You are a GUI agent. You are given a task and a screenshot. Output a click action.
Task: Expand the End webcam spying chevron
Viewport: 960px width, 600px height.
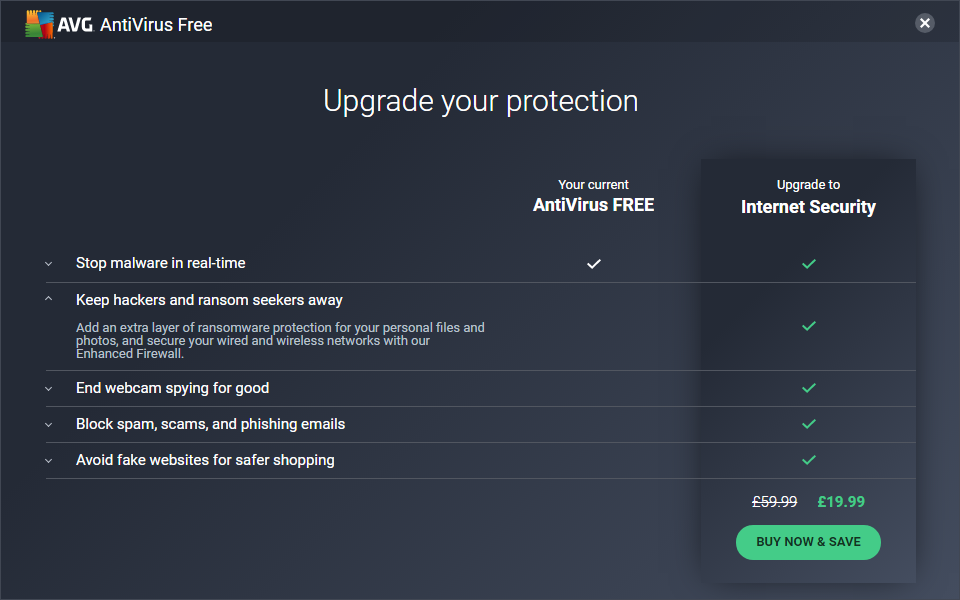[x=48, y=388]
